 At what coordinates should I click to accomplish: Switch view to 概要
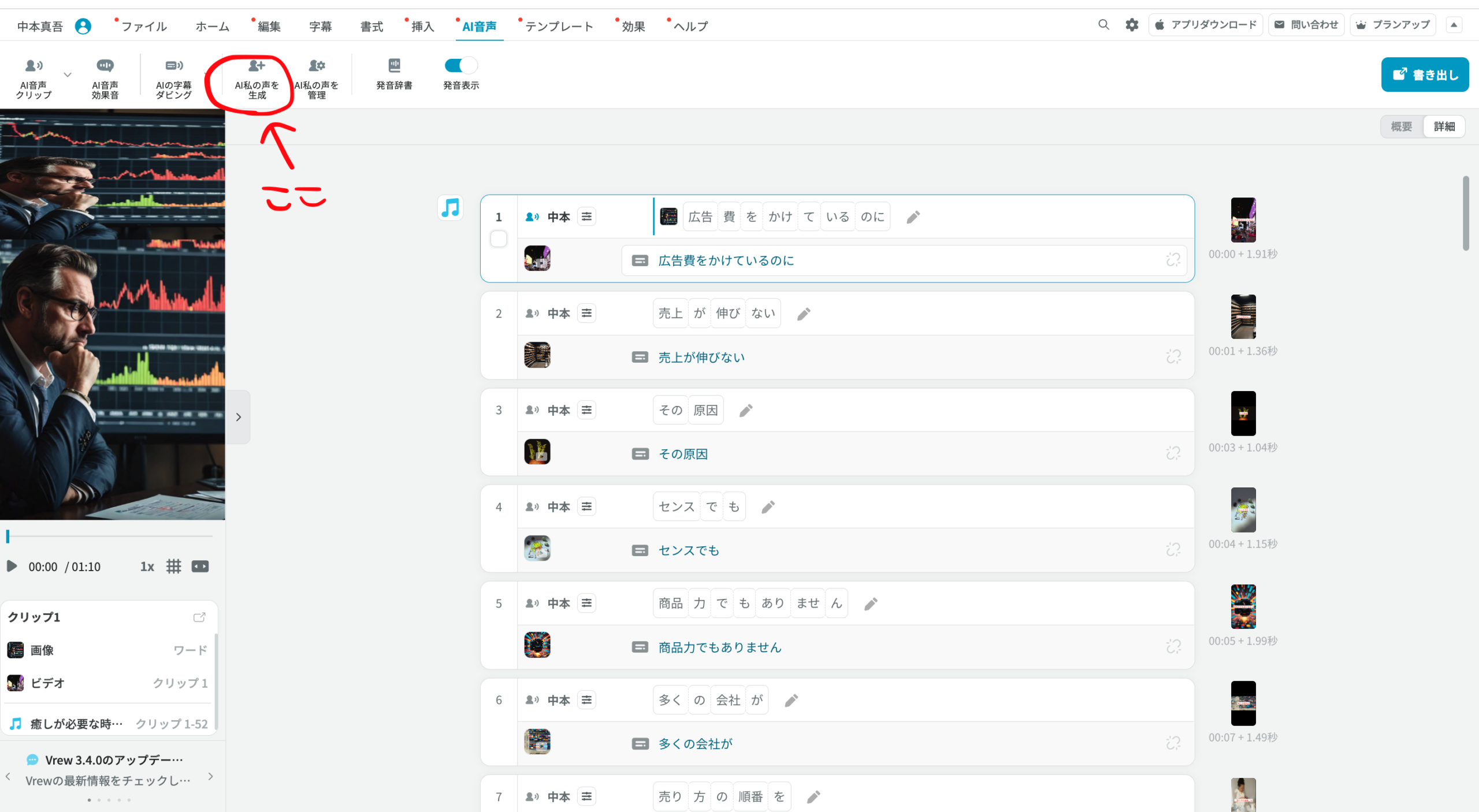coord(1401,126)
